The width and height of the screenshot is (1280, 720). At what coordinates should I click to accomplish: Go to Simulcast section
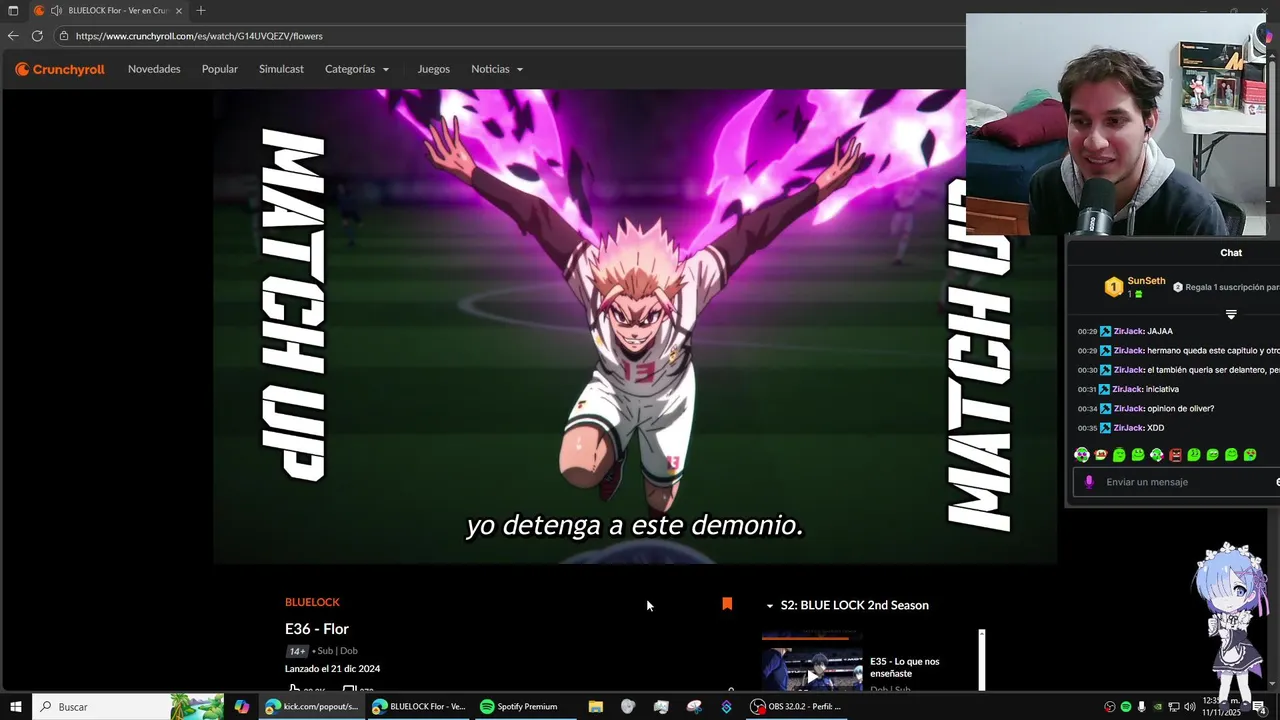[281, 69]
